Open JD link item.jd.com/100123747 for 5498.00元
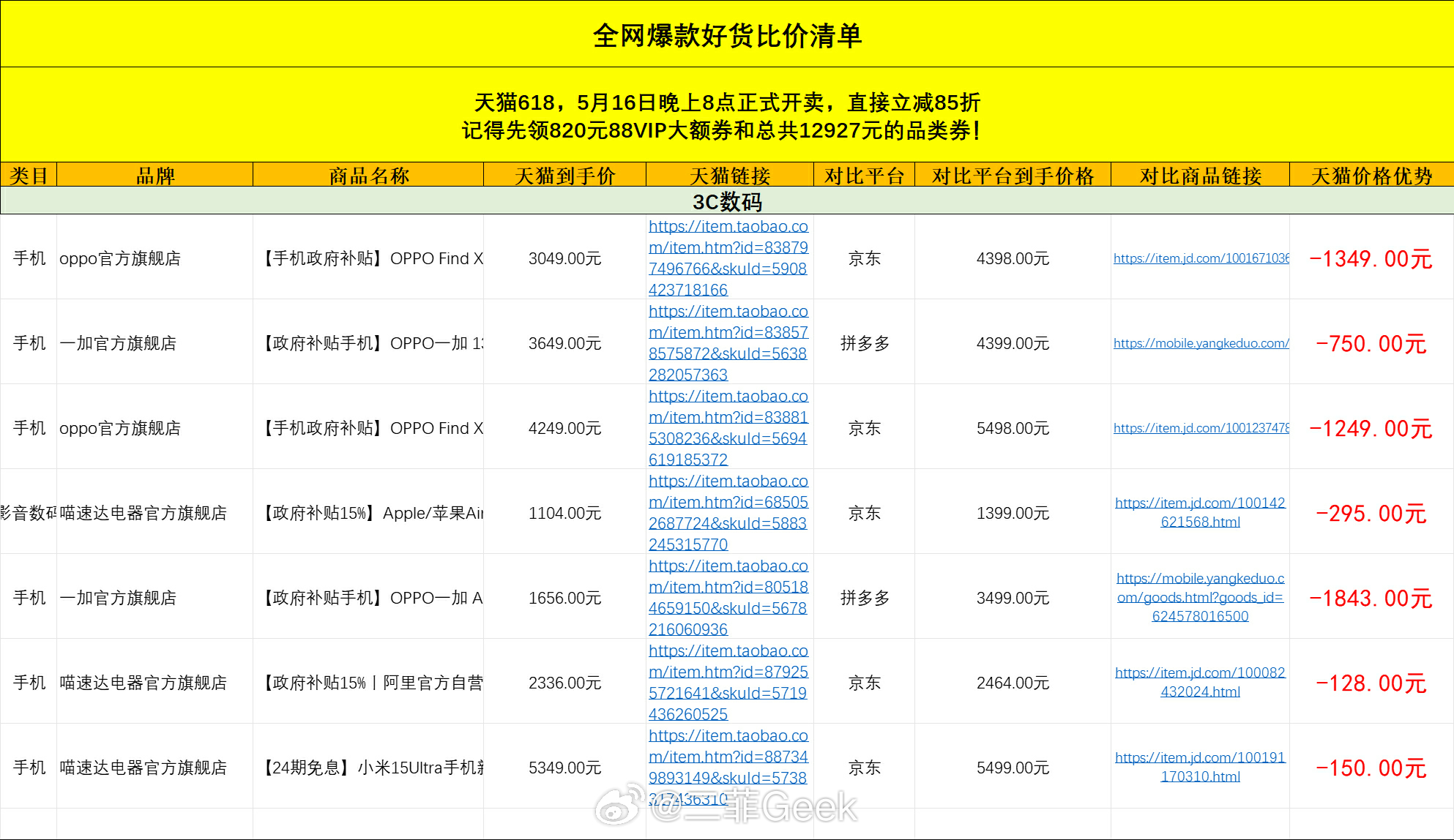 pos(1201,428)
